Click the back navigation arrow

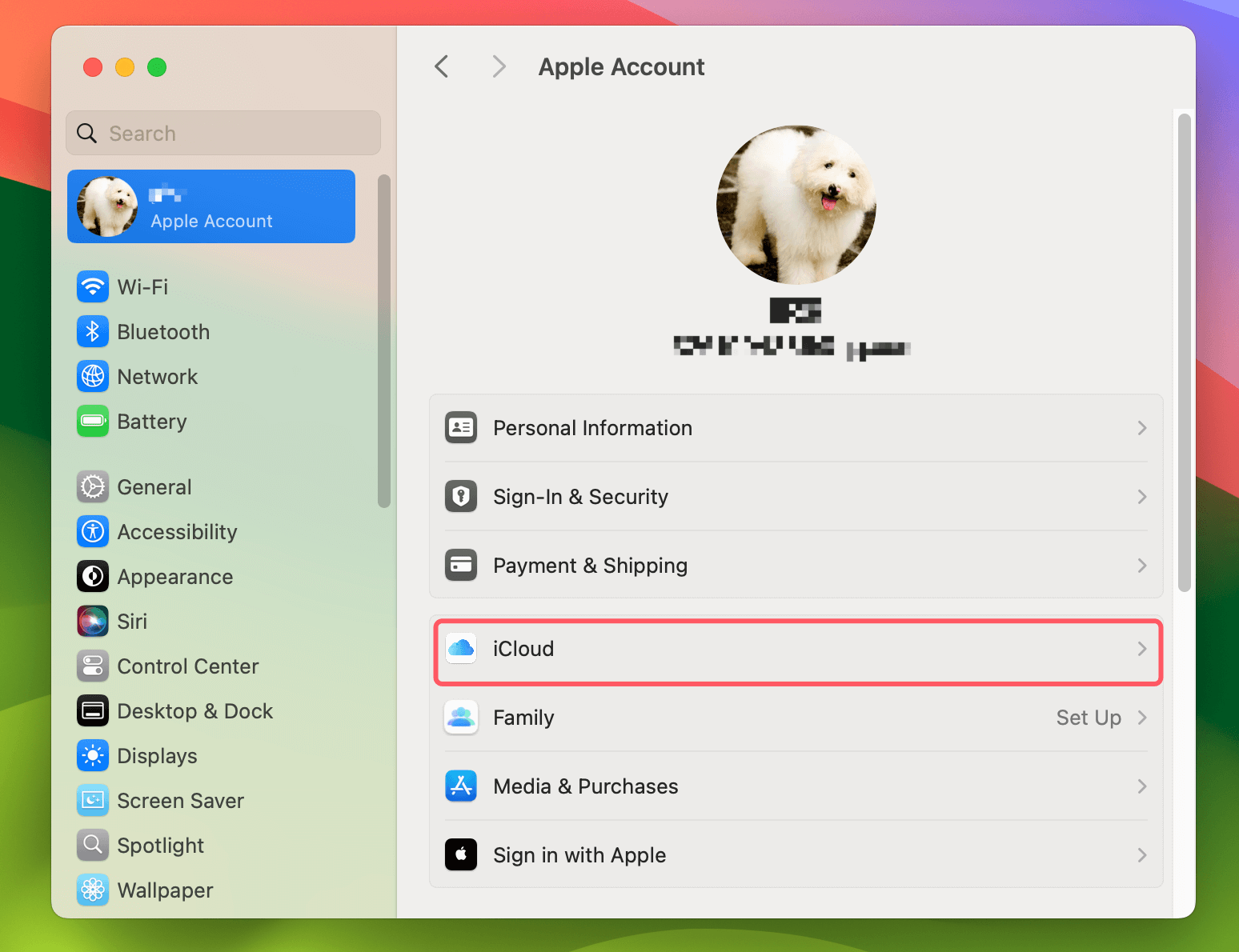441,66
